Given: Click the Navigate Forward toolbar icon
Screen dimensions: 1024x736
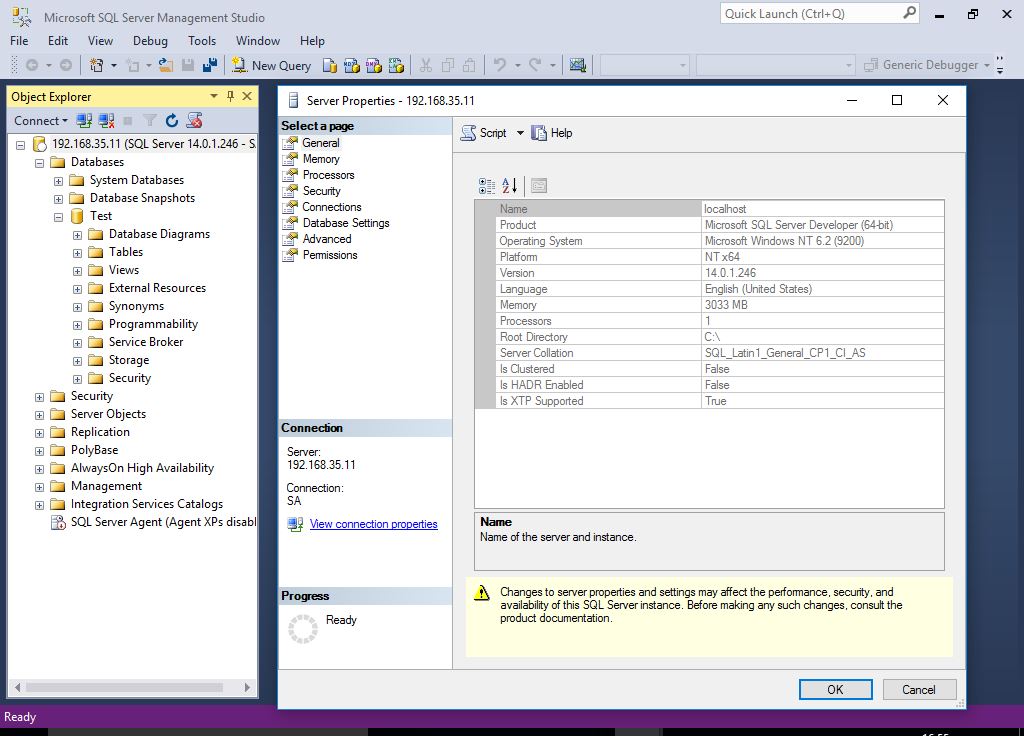Looking at the screenshot, I should pos(66,65).
